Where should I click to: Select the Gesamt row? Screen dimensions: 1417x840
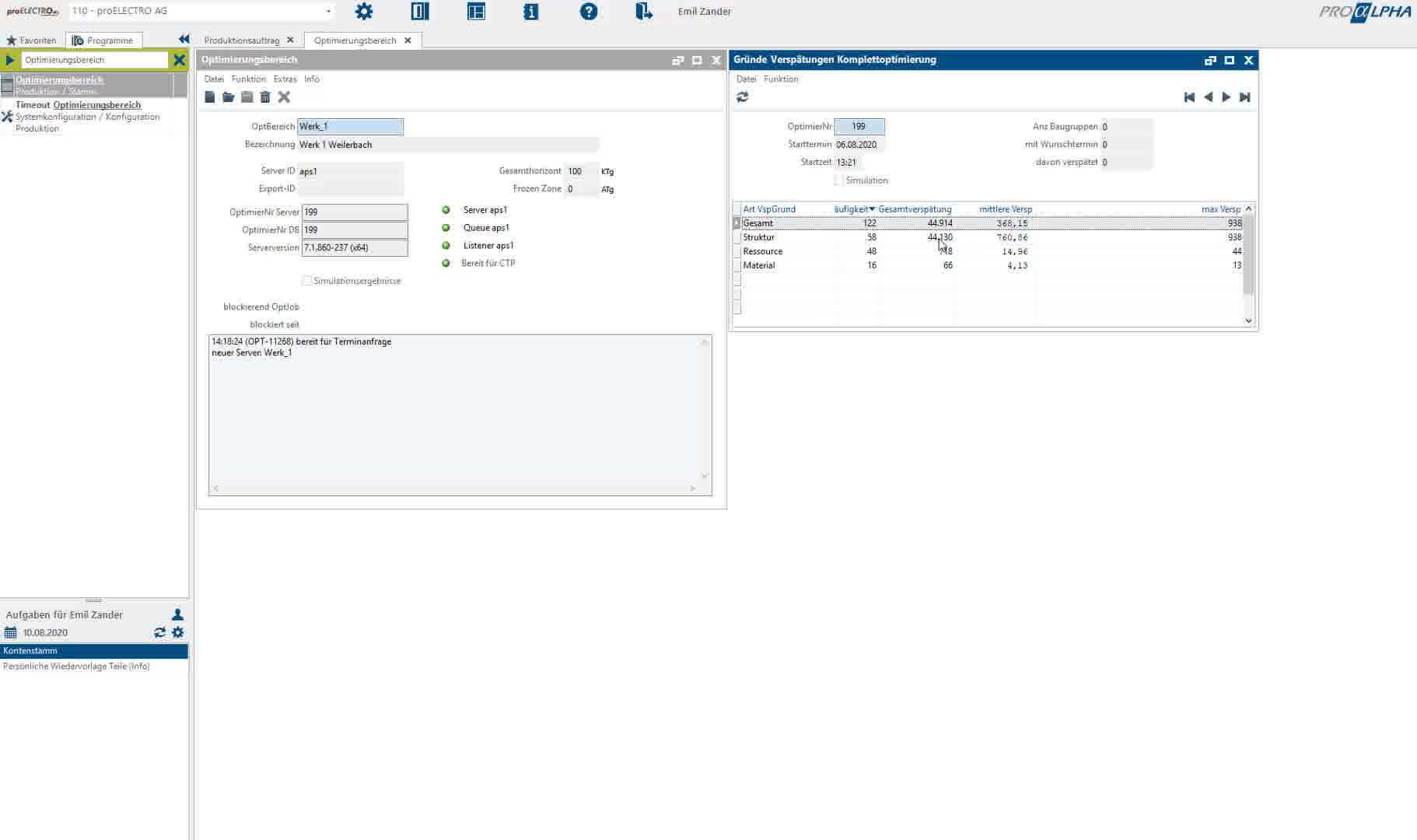tap(992, 223)
